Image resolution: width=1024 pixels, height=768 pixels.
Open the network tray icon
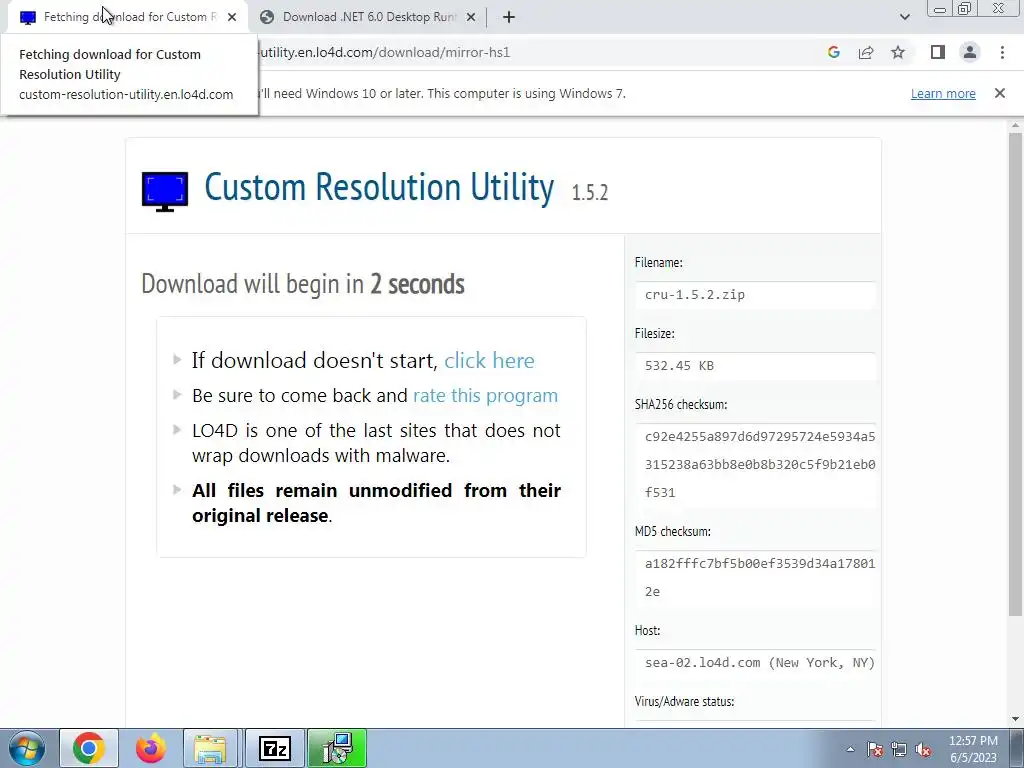tap(899, 750)
